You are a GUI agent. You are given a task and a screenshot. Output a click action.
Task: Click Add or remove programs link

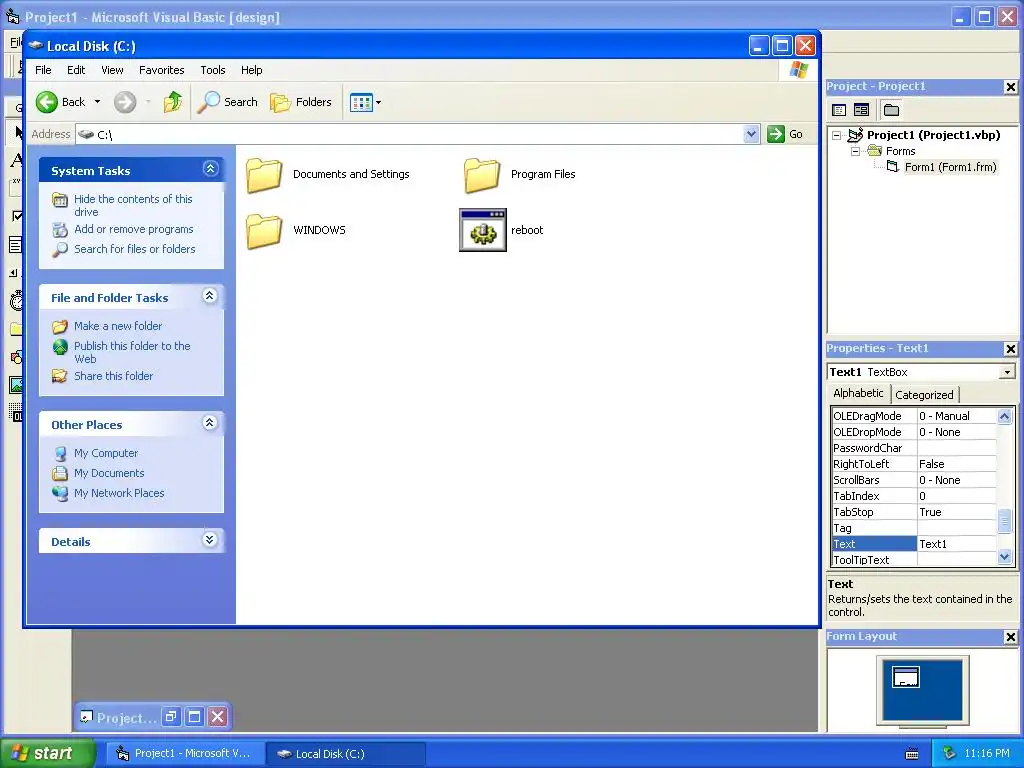134,229
